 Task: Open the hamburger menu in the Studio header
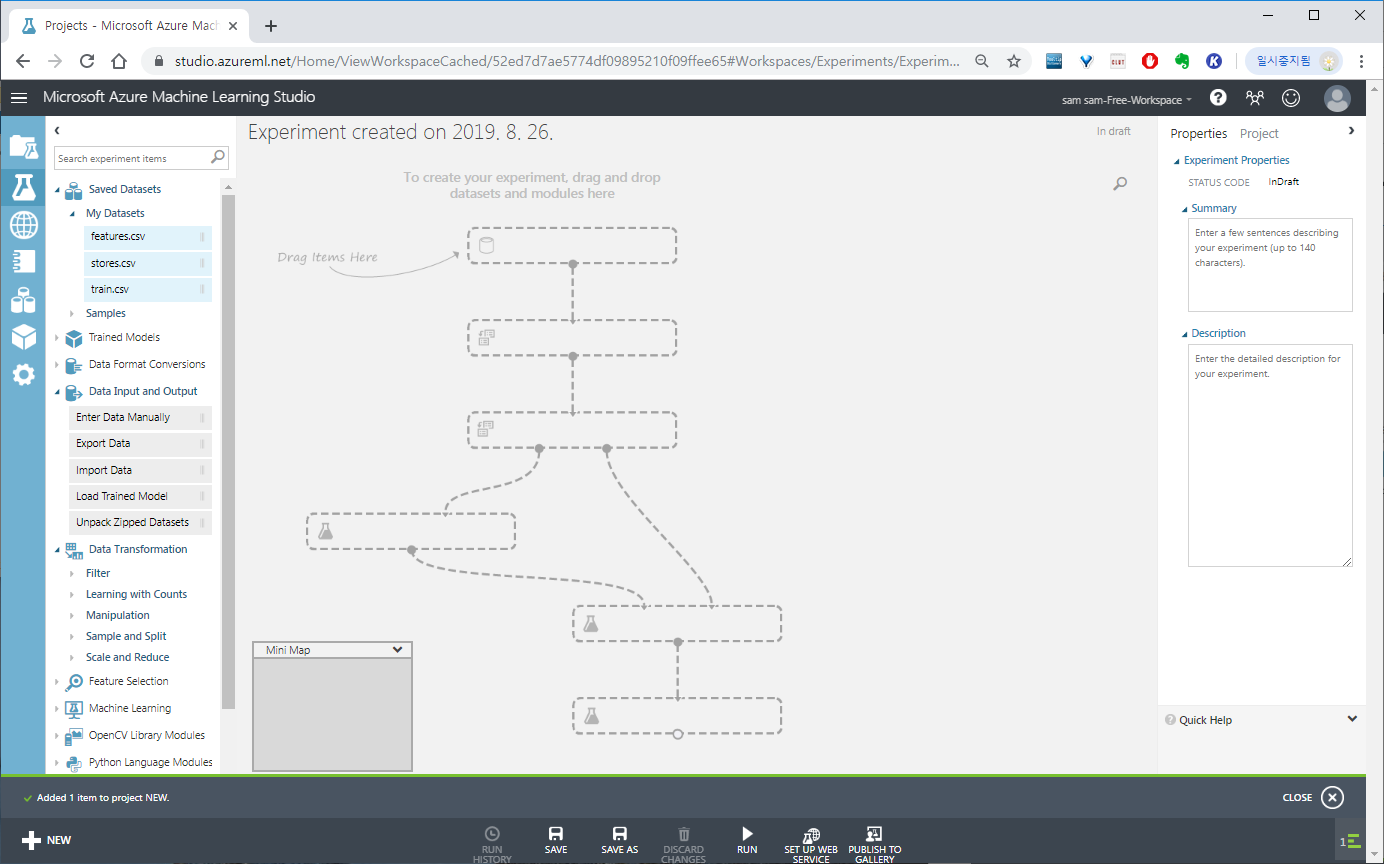tap(19, 98)
